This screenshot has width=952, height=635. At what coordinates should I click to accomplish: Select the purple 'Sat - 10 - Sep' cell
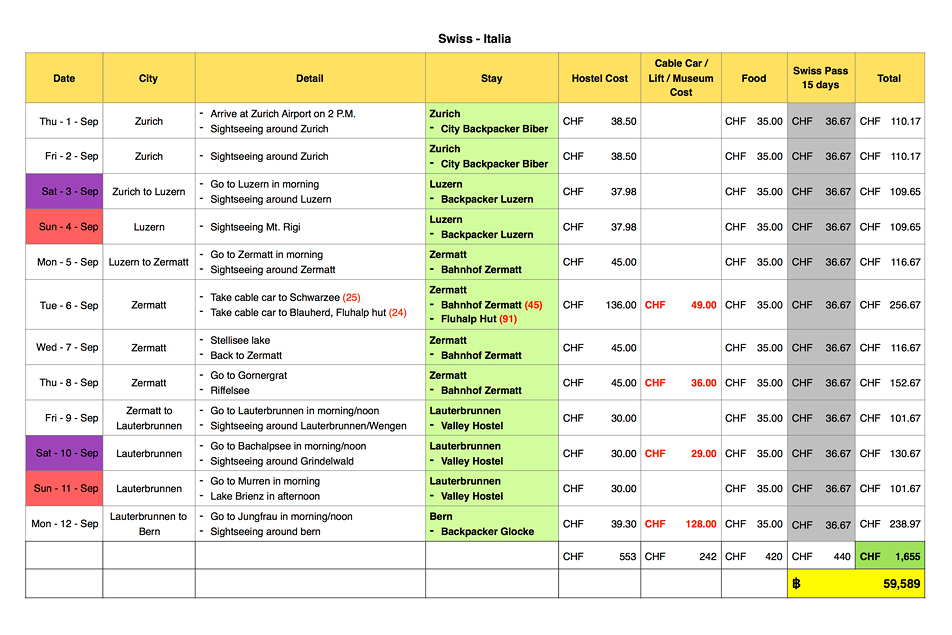(64, 453)
